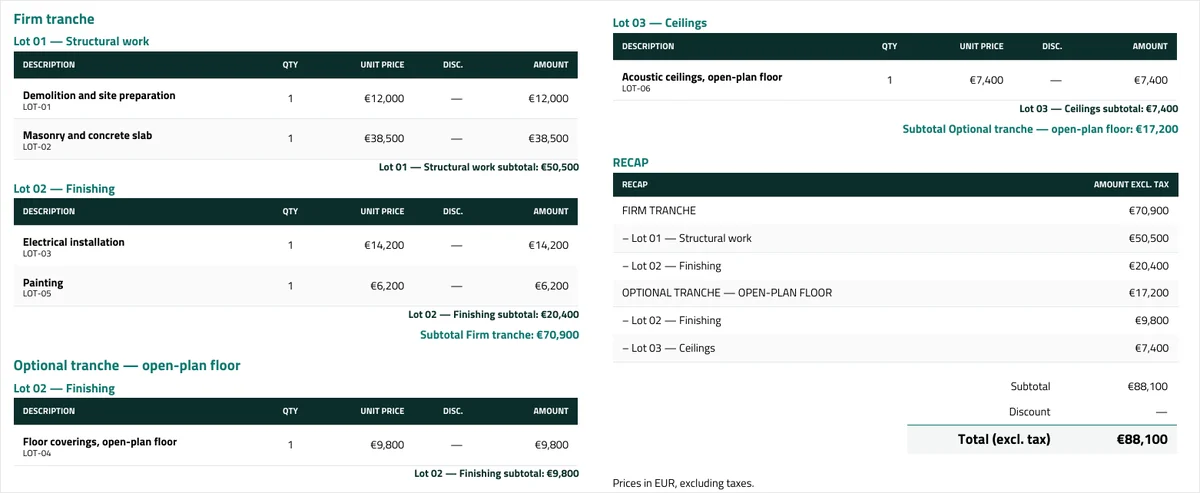This screenshot has width=1200, height=493.
Task: Click the UNIT PRICE header in Lot 03 table
Action: 981,46
